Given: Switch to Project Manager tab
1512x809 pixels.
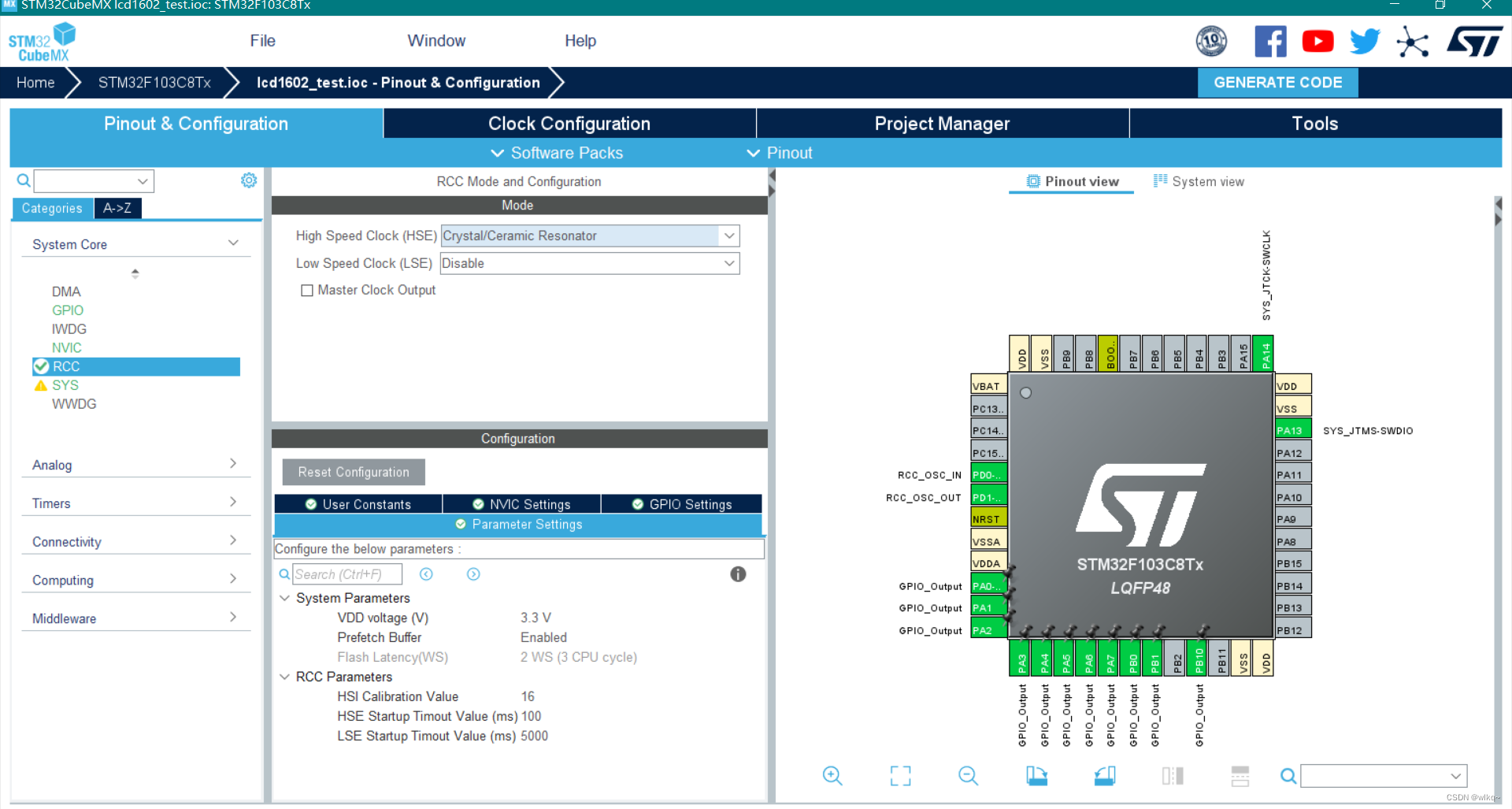Looking at the screenshot, I should (x=942, y=124).
